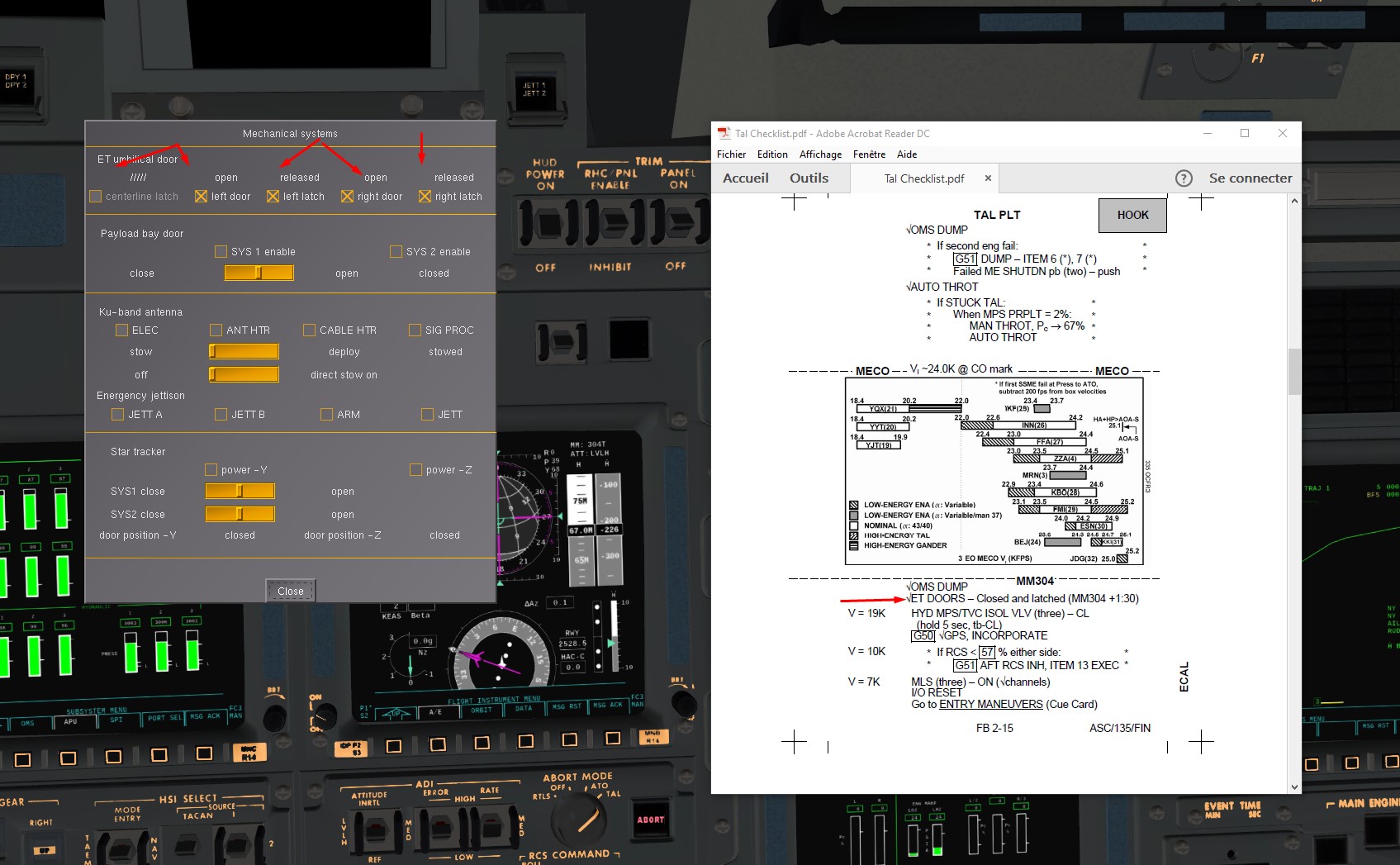Check the CABLE HTR checkbox

[309, 330]
